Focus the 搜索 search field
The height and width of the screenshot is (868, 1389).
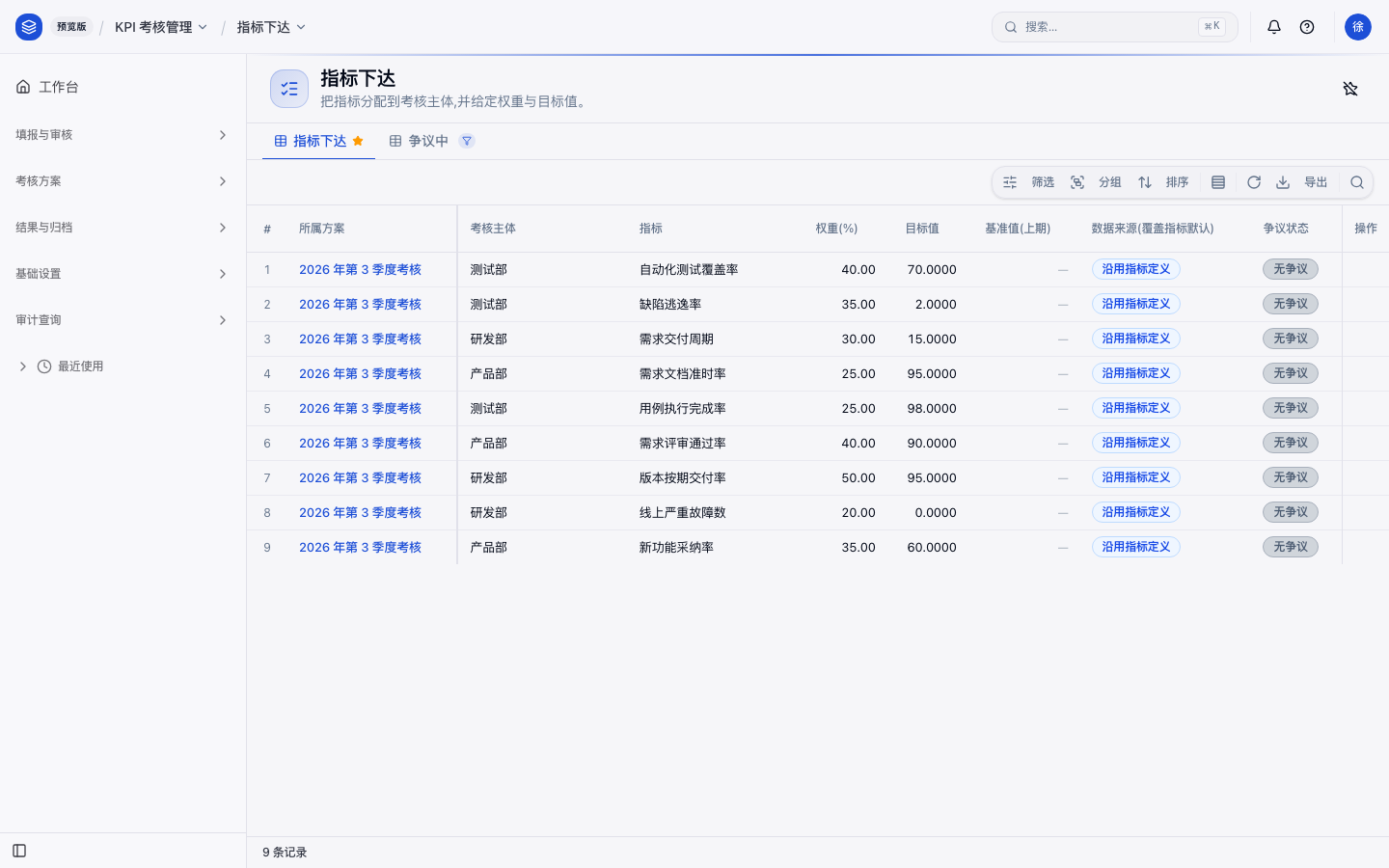[1114, 27]
